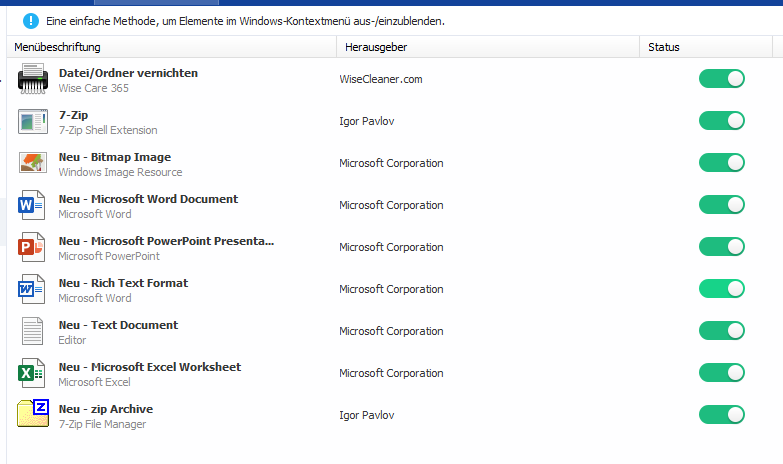Click the '7-Zip File Manager' subtitle
Screen dimensions: 783x464
point(102,424)
